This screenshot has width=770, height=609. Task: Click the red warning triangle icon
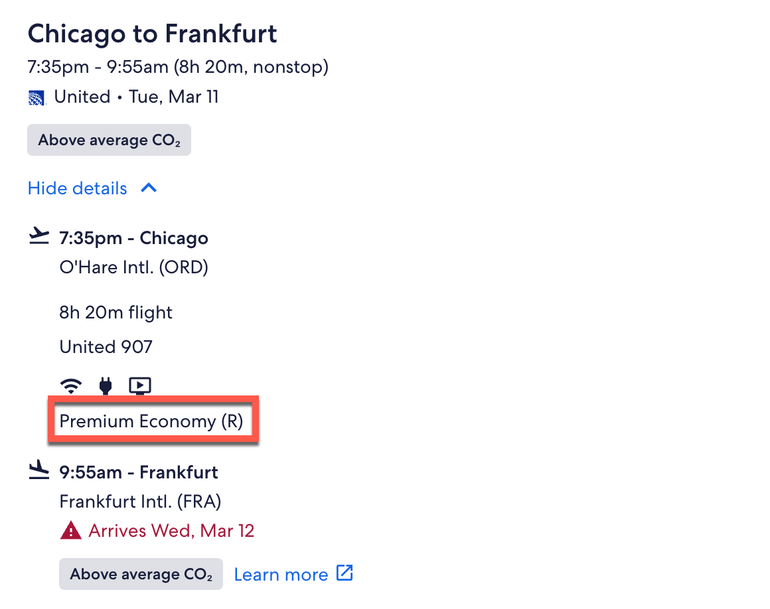click(x=70, y=531)
